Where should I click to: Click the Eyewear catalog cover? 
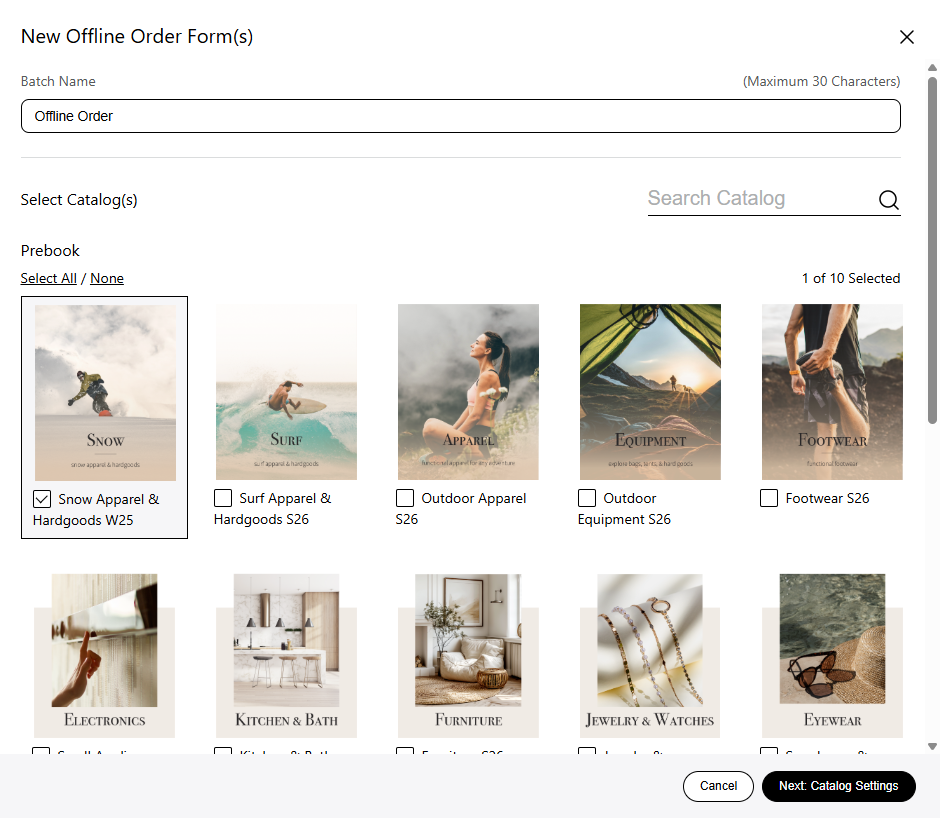point(832,655)
